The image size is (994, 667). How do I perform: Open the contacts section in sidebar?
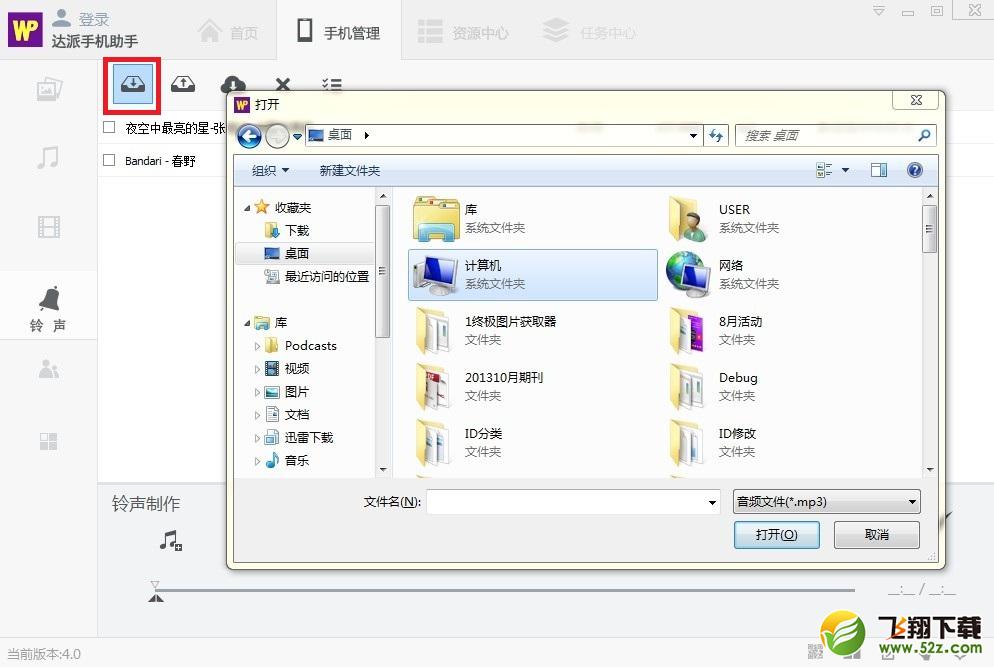click(49, 369)
